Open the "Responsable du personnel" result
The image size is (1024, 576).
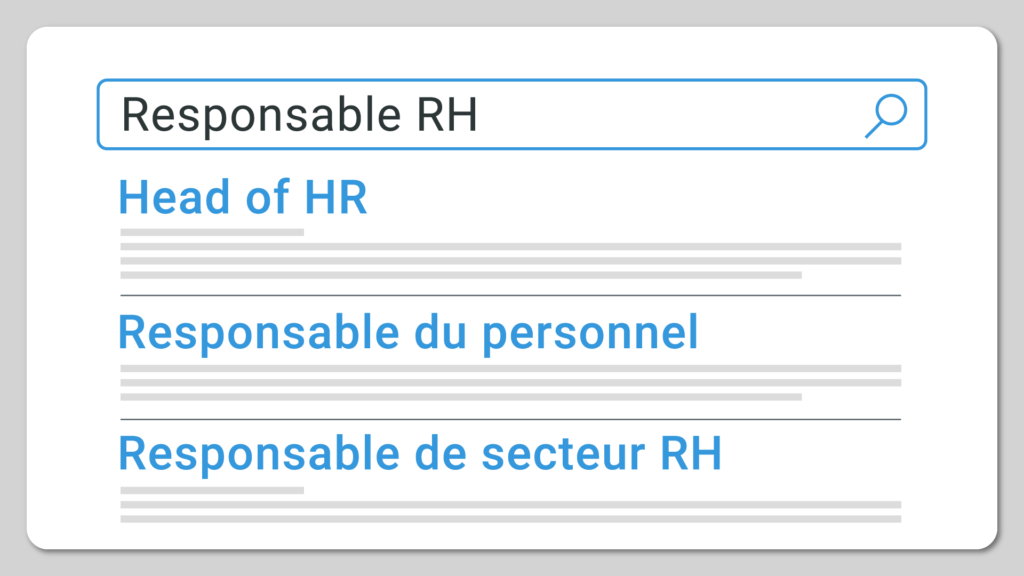tap(408, 332)
